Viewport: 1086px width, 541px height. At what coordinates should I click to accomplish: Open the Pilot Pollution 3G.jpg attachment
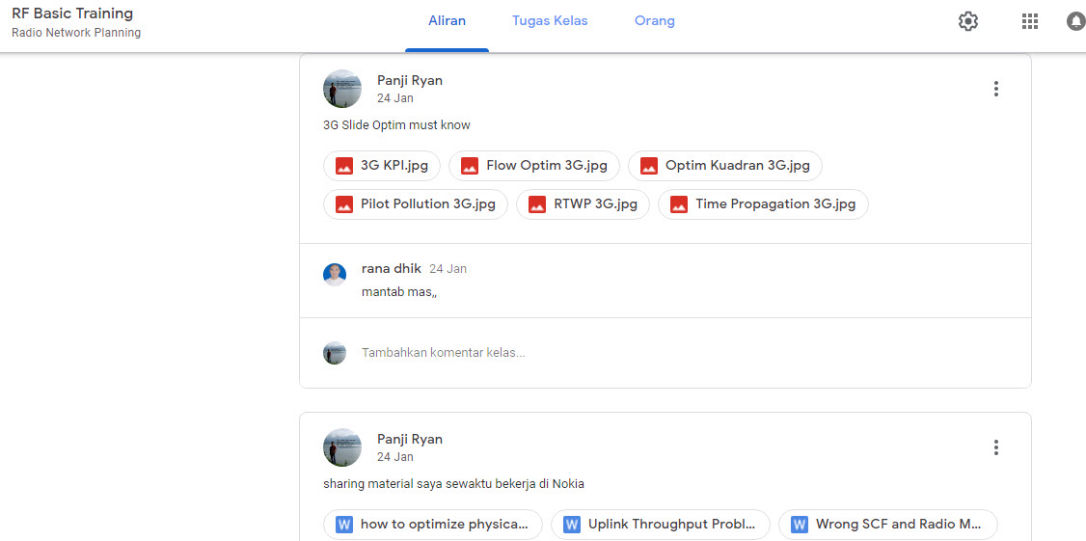[x=427, y=204]
